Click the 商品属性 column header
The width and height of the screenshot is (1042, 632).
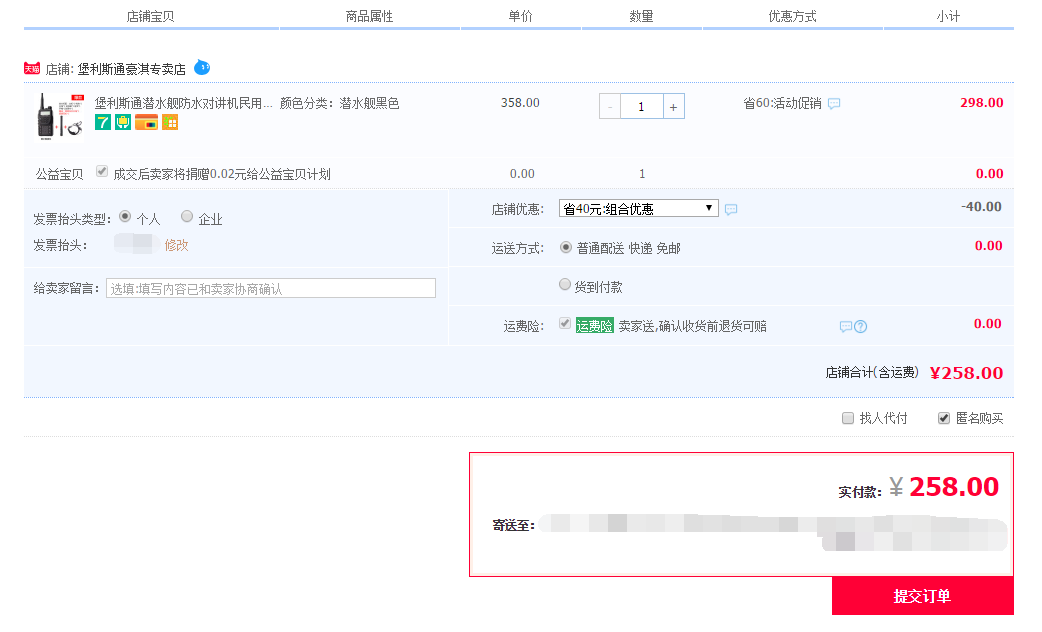(368, 14)
